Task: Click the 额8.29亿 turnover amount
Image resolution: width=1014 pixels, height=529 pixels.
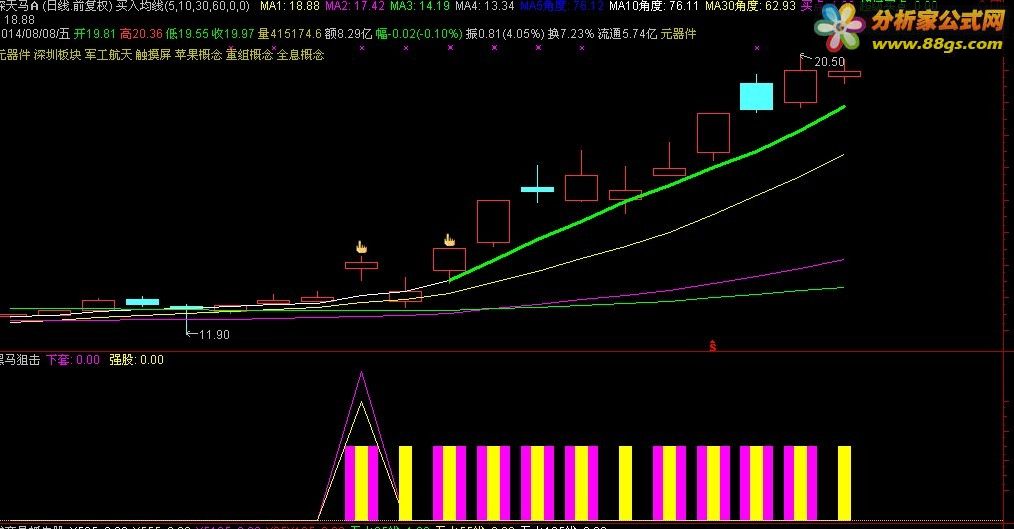Action: pos(348,34)
